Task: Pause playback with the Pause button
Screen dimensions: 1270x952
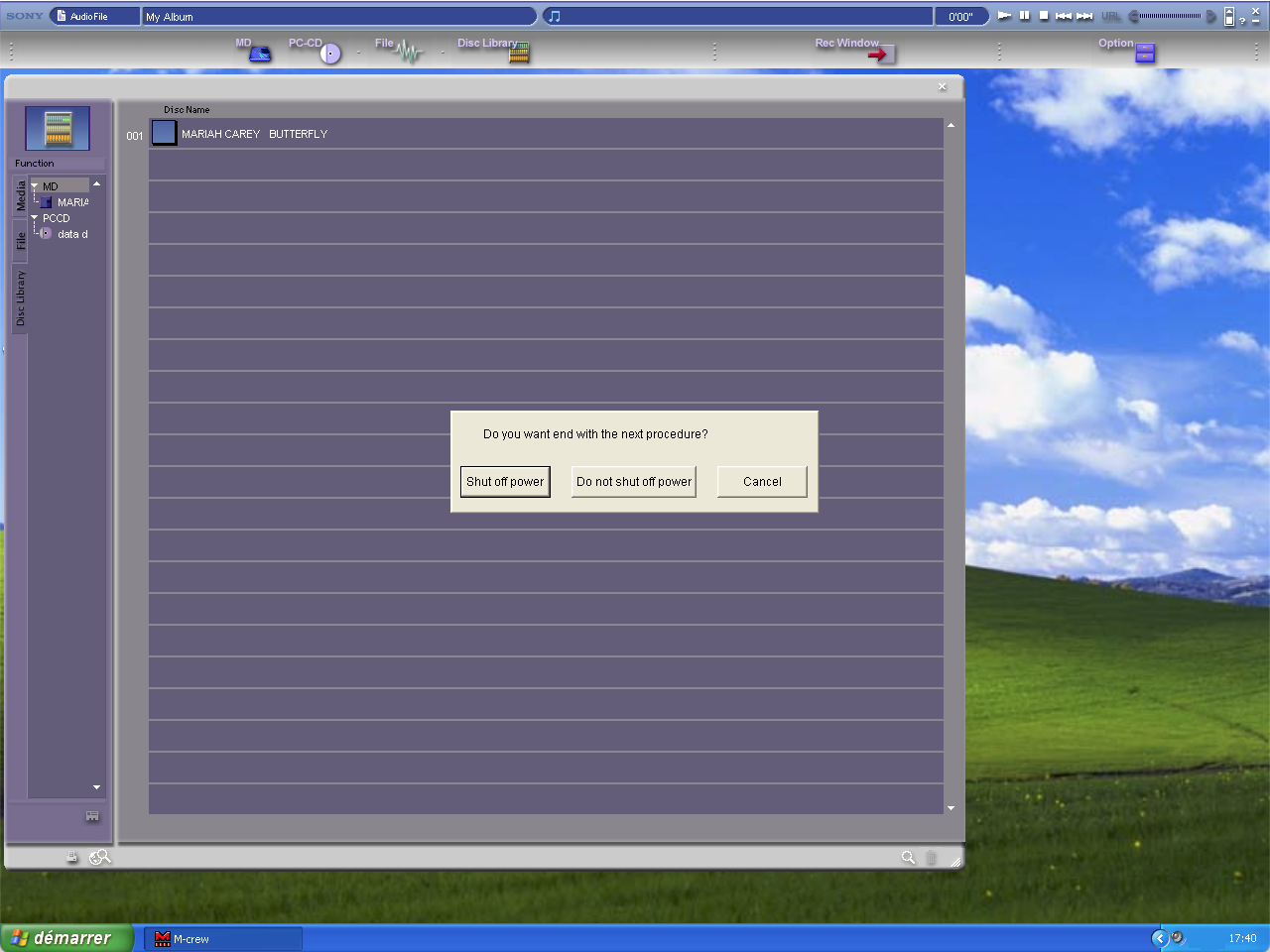Action: 1025,16
